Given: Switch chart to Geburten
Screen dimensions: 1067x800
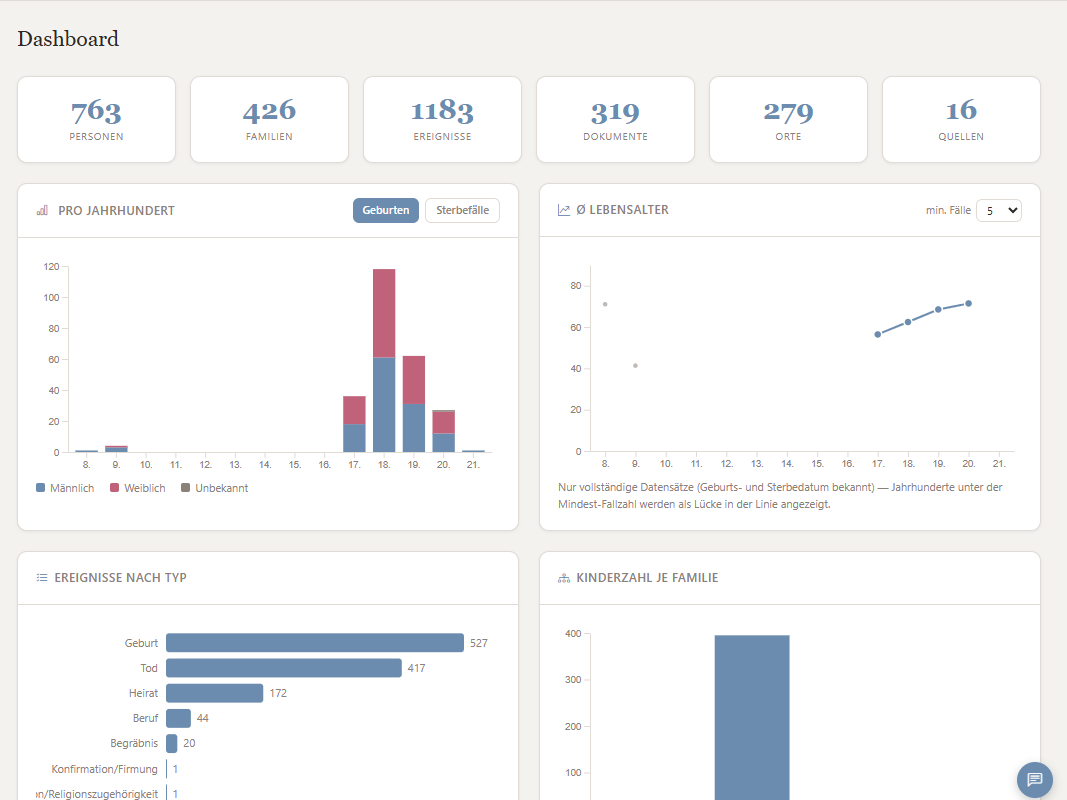Looking at the screenshot, I should tap(386, 210).
